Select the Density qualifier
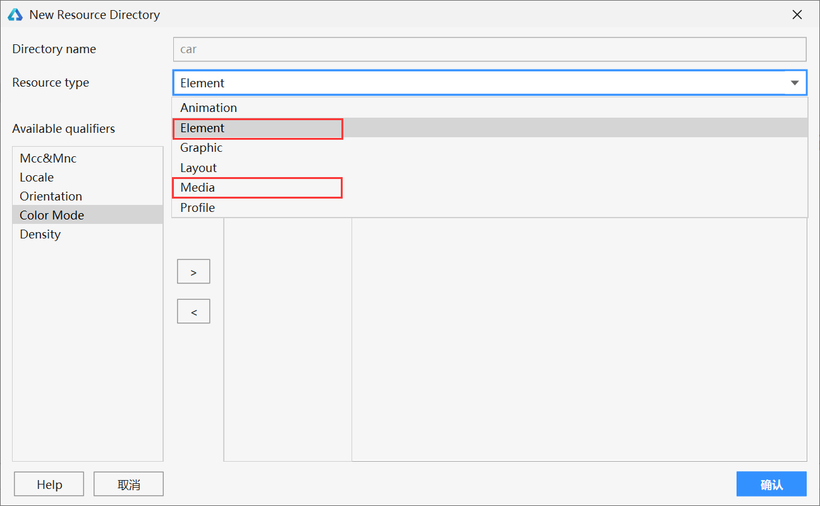820x506 pixels. click(88, 234)
